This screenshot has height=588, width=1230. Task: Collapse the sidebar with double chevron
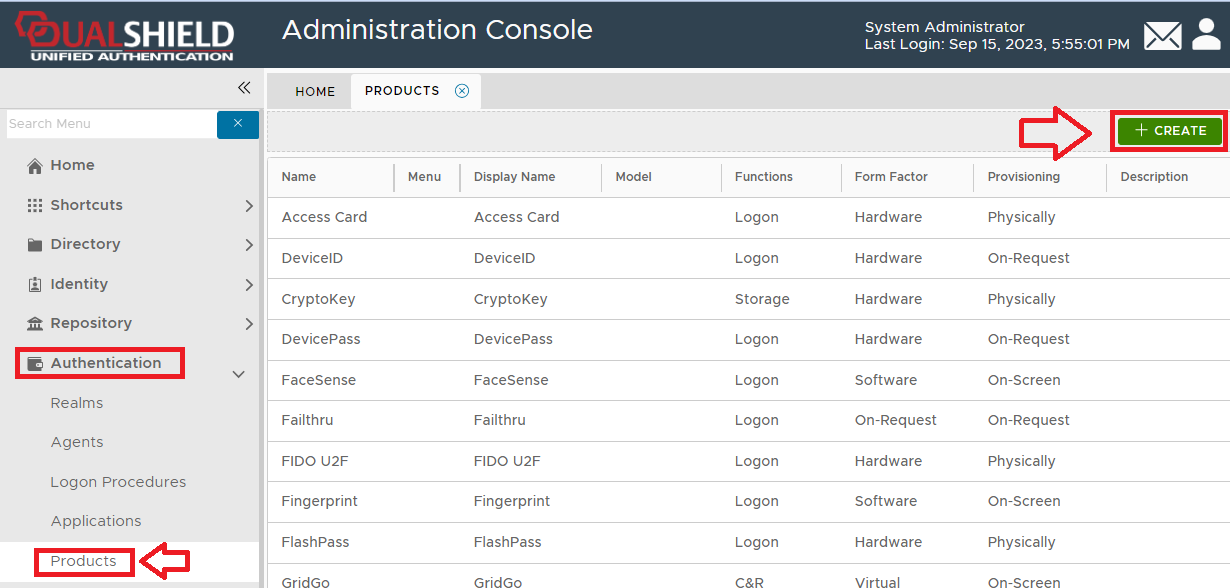pyautogui.click(x=244, y=88)
